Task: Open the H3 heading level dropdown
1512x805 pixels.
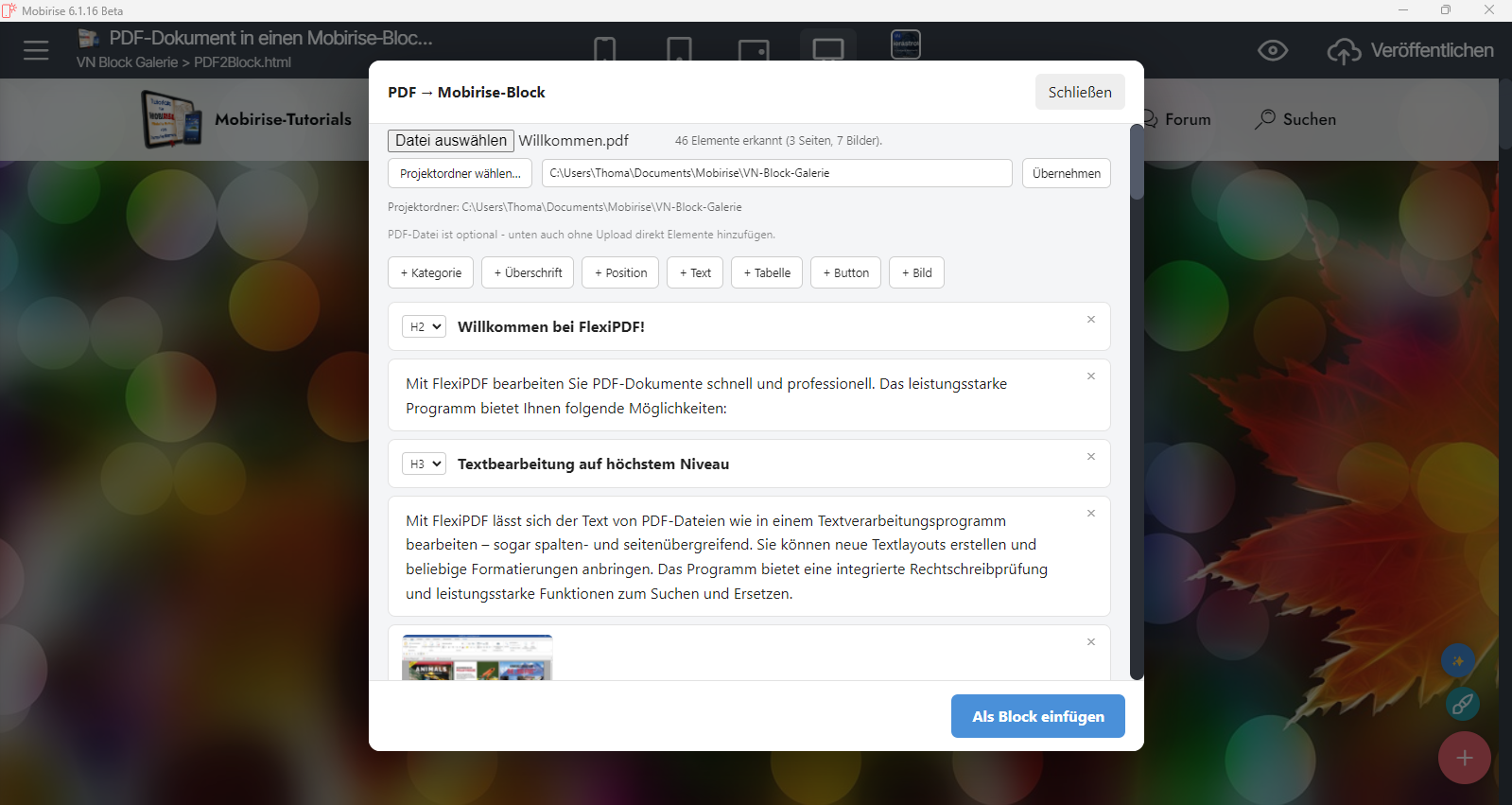Action: click(424, 464)
